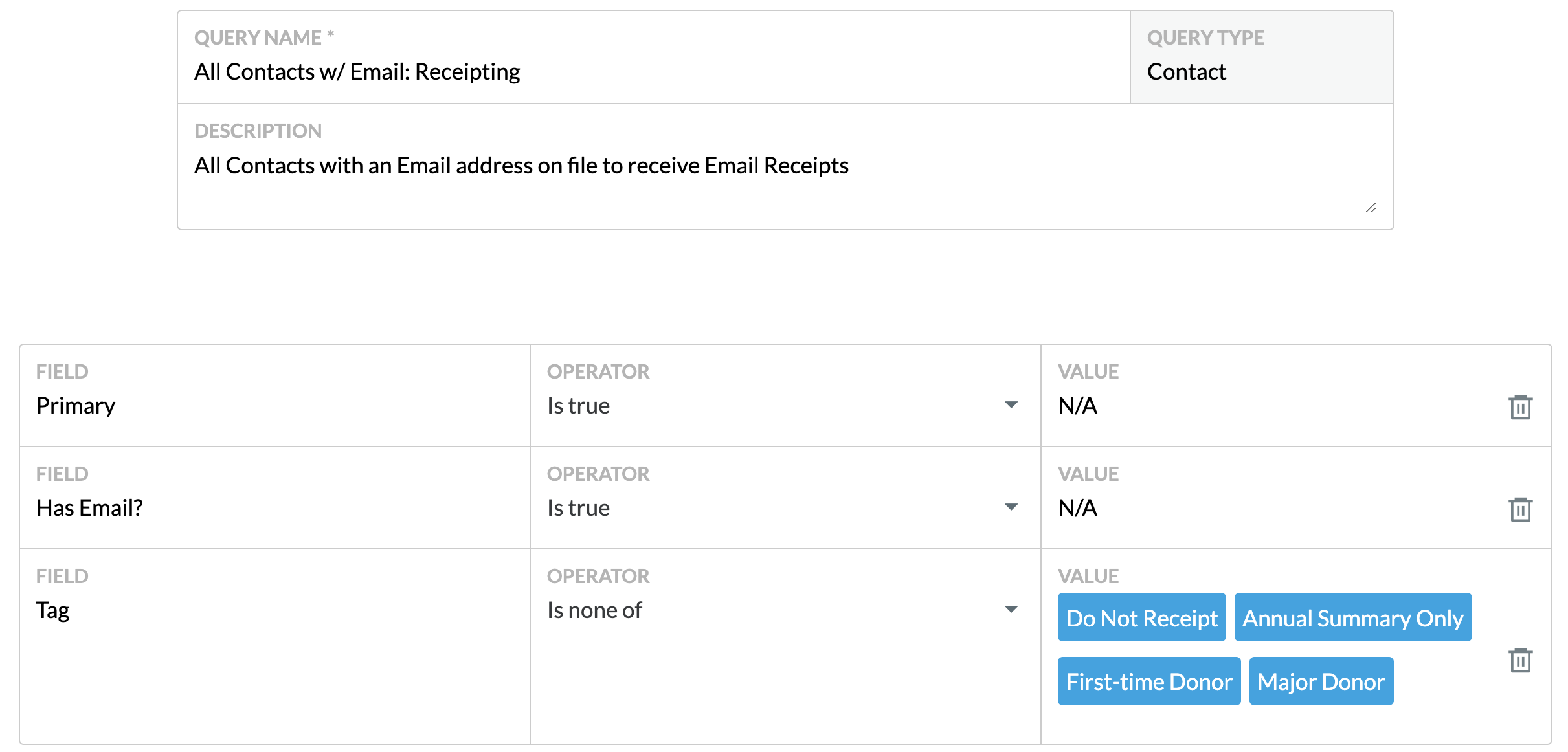Delete the Tag filter row
Screen dimensions: 1568x752
coord(1520,660)
